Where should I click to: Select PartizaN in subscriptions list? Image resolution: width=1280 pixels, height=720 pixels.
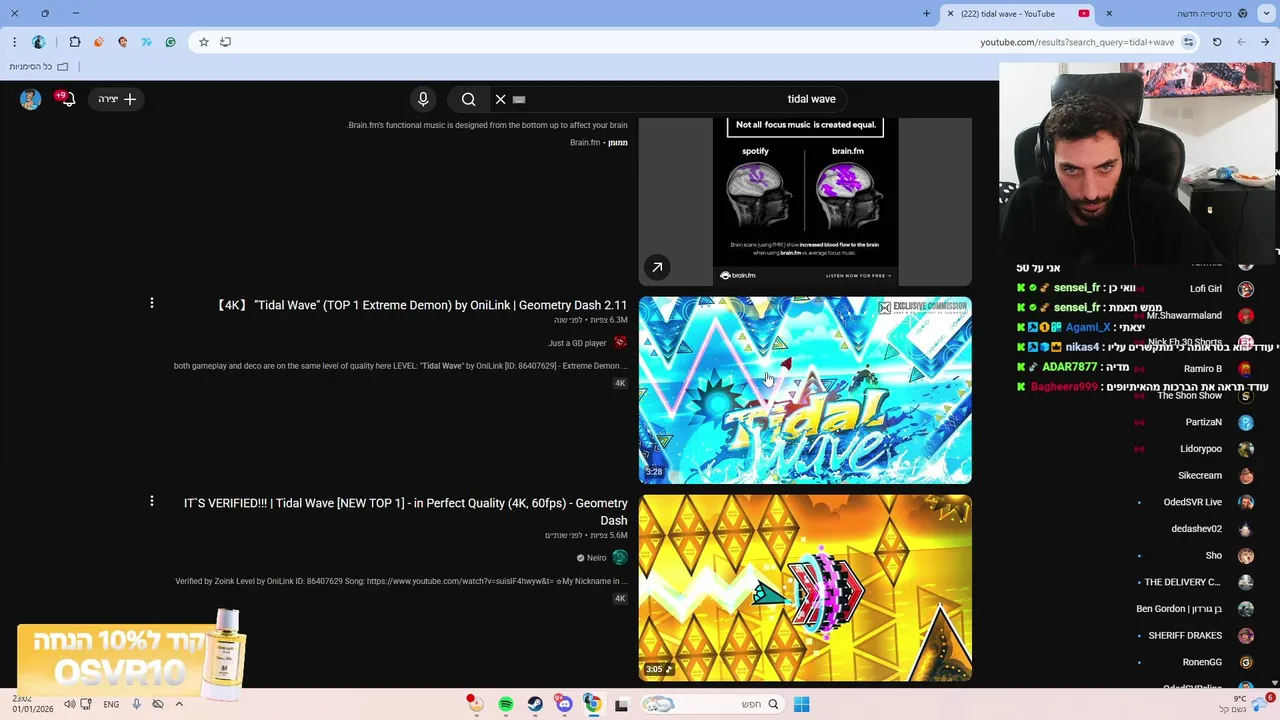(x=1204, y=423)
